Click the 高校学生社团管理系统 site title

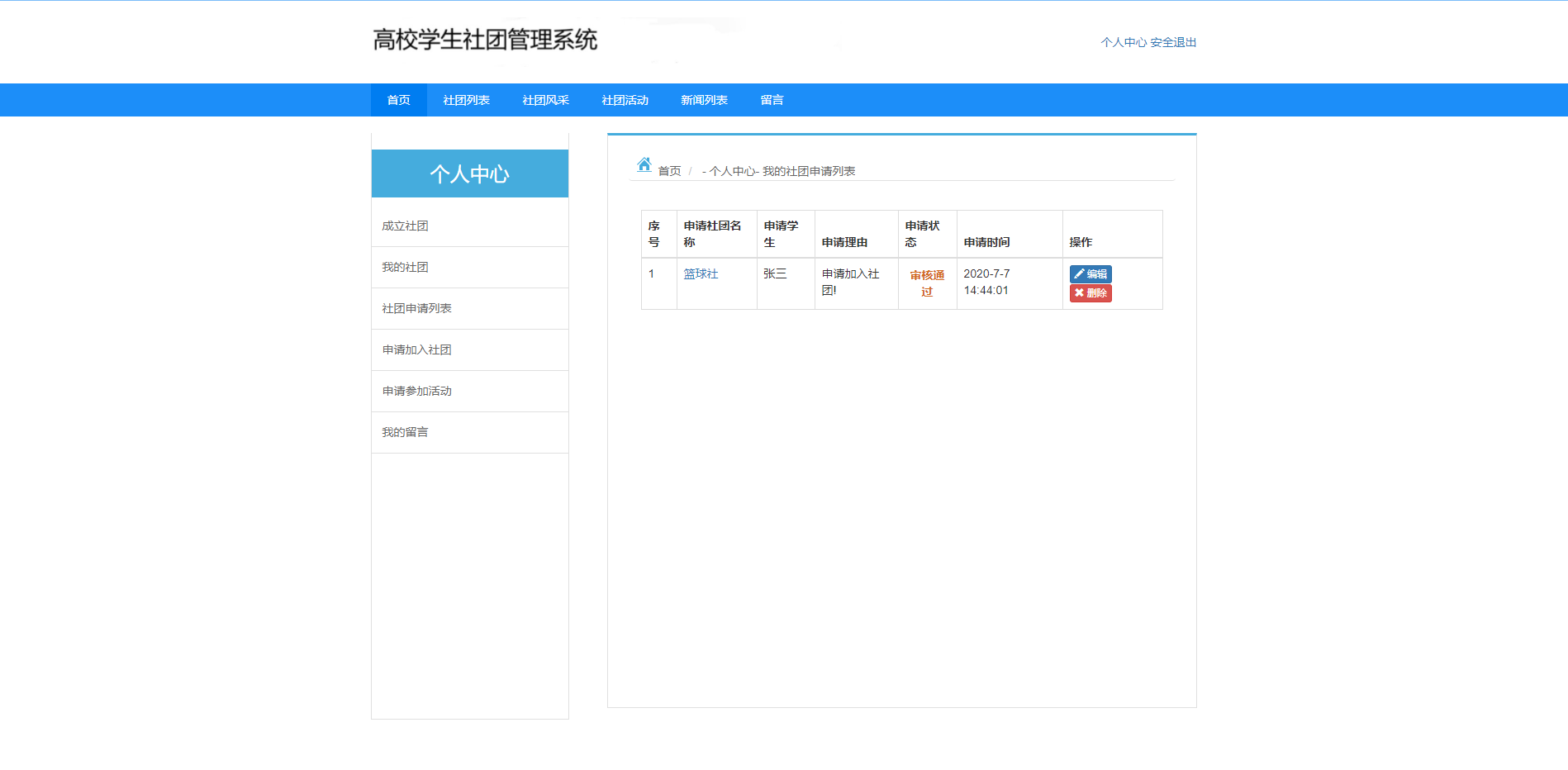click(485, 40)
